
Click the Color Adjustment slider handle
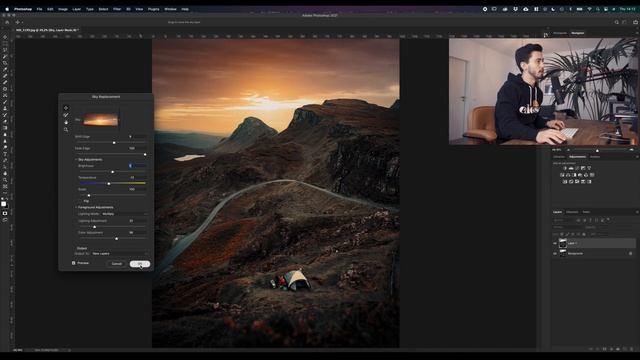(x=117, y=238)
